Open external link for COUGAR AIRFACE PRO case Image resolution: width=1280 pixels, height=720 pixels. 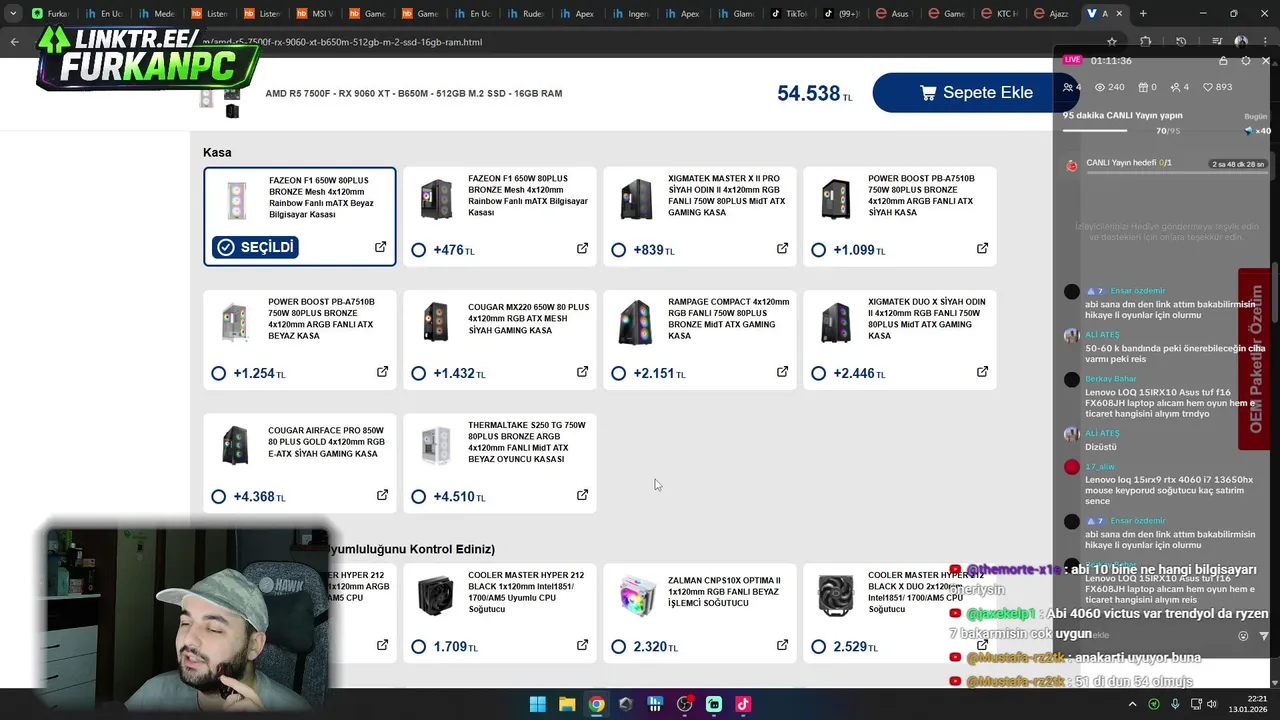(382, 495)
